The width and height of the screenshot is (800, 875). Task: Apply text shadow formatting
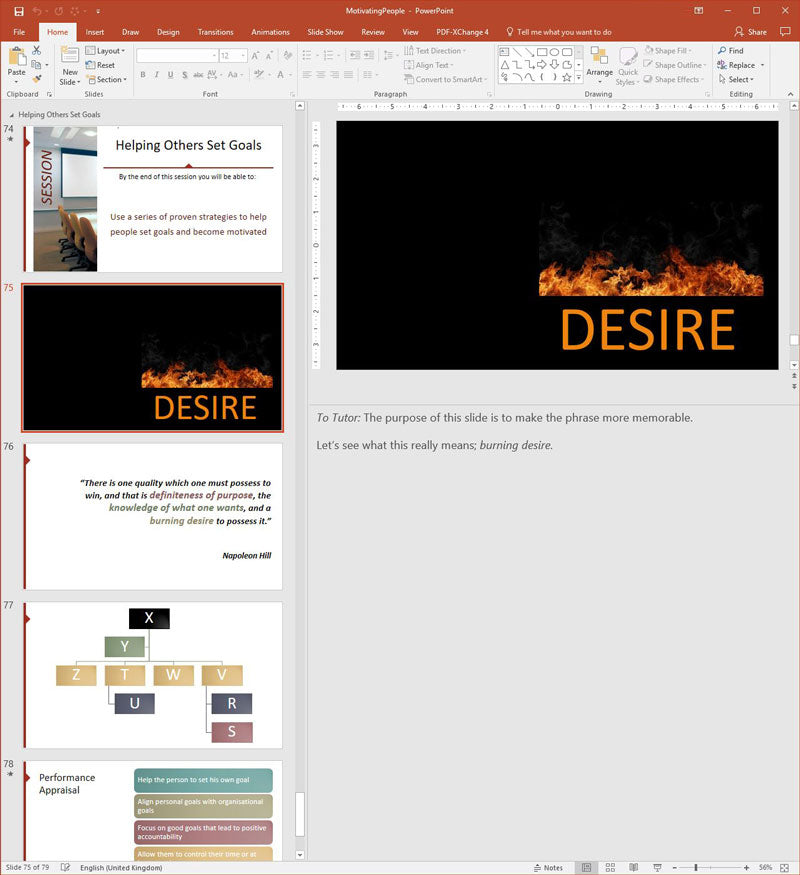[x=185, y=74]
